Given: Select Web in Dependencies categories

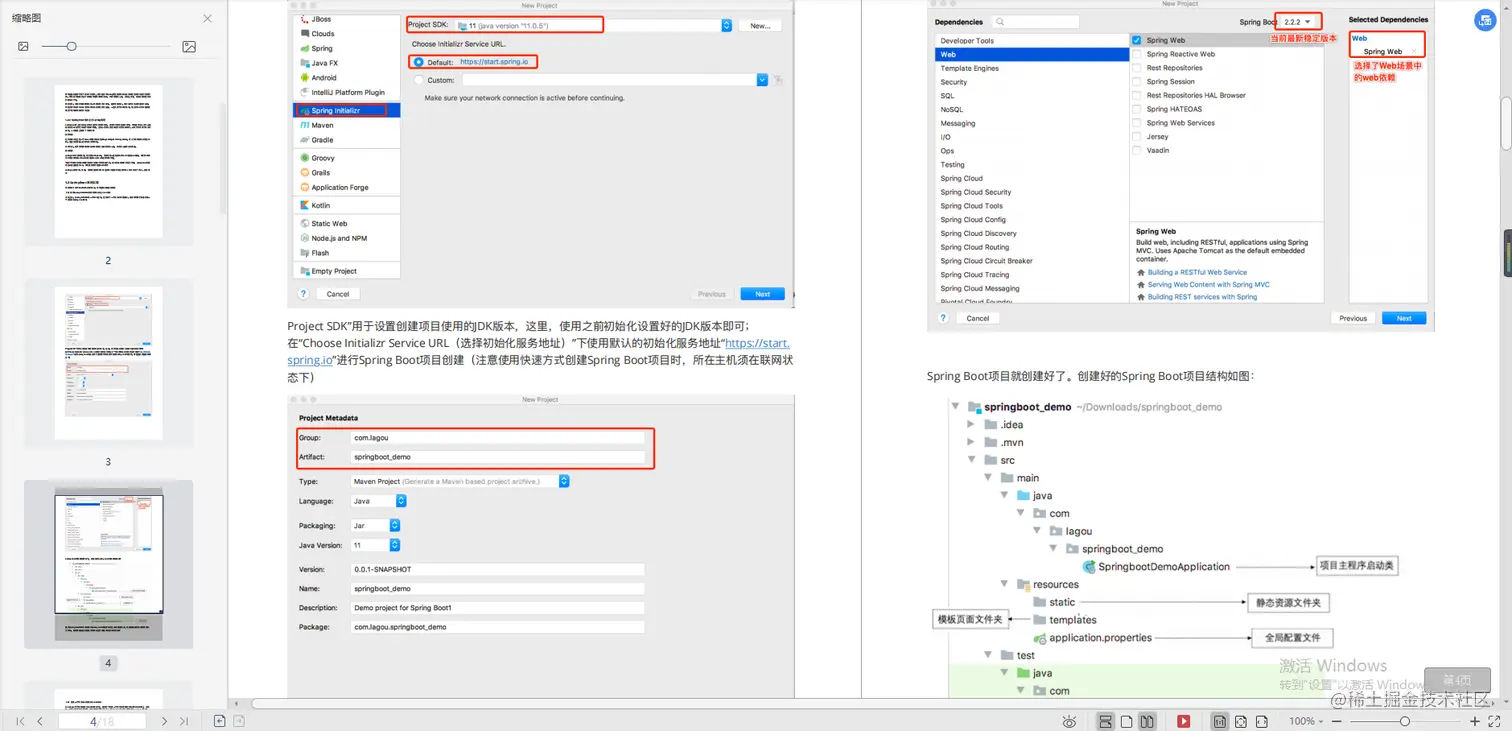Looking at the screenshot, I should pyautogui.click(x=1032, y=54).
